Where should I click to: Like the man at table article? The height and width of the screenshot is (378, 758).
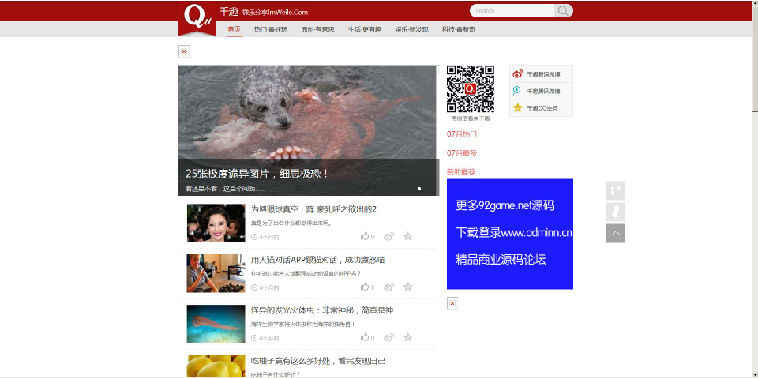tap(367, 287)
